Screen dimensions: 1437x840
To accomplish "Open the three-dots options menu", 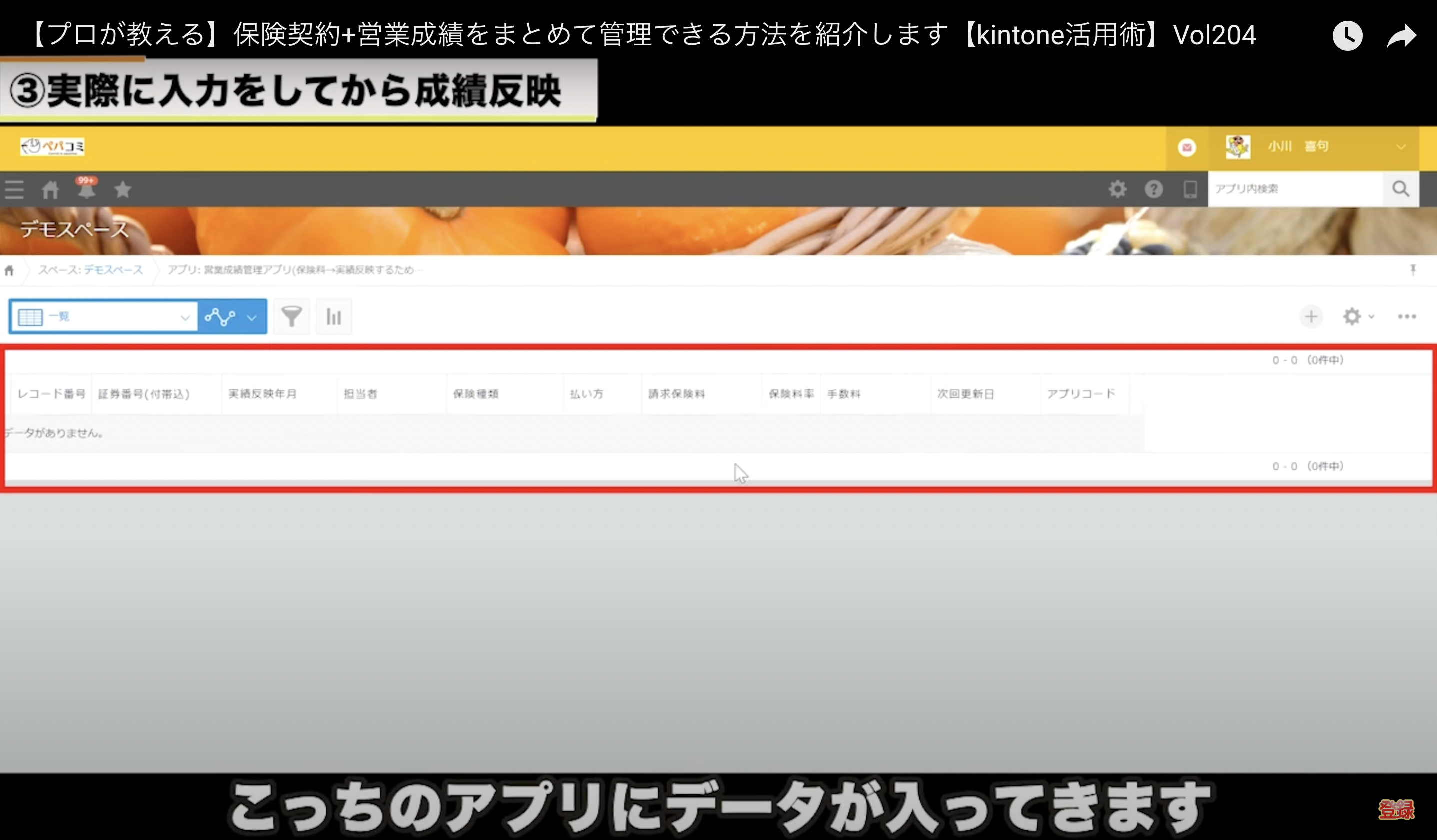I will pos(1407,316).
